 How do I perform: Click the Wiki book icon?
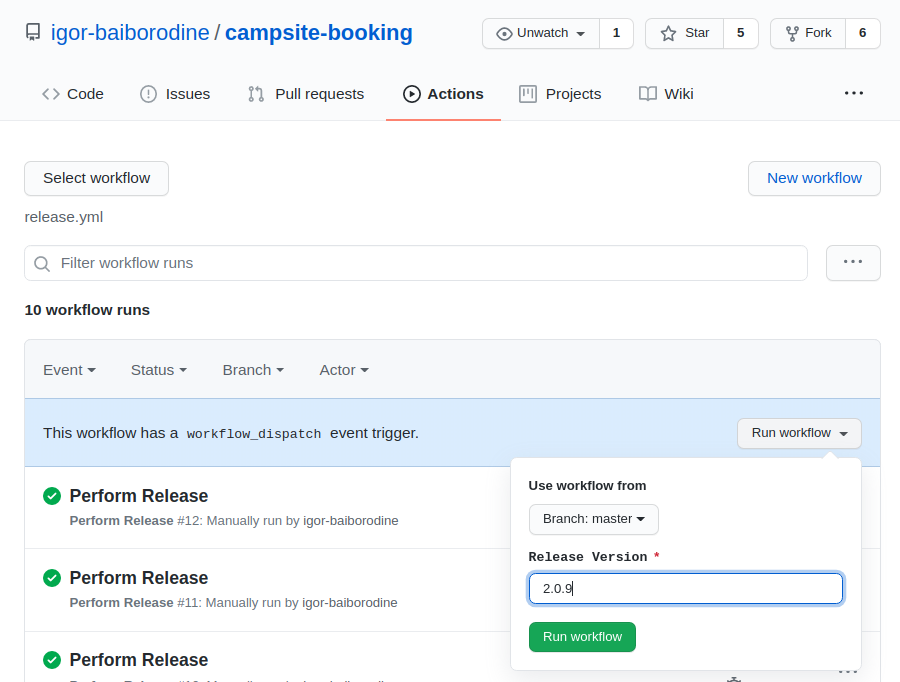[648, 94]
